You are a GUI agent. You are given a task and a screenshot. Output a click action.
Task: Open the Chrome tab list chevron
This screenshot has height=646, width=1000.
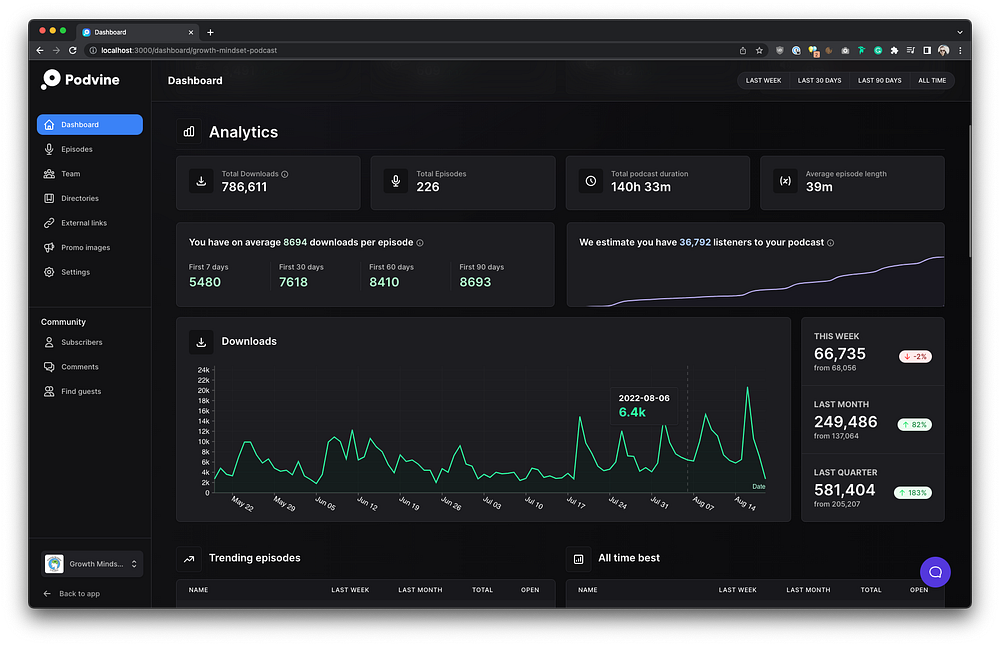tap(960, 32)
